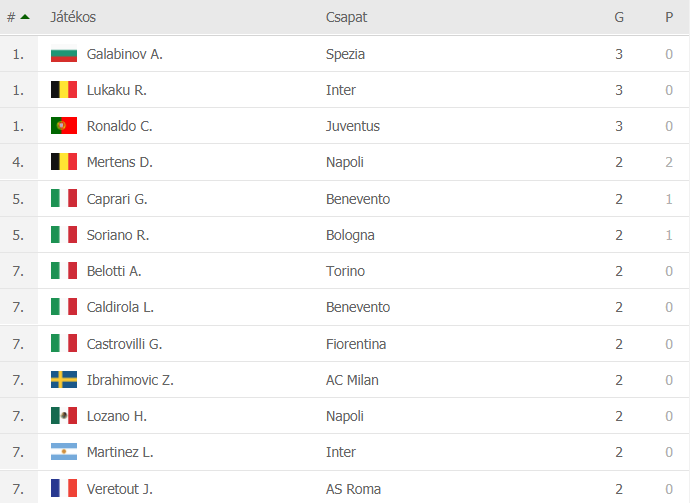Click the Belgian flag beside Mertens D.
690x503 pixels.
coord(64,162)
